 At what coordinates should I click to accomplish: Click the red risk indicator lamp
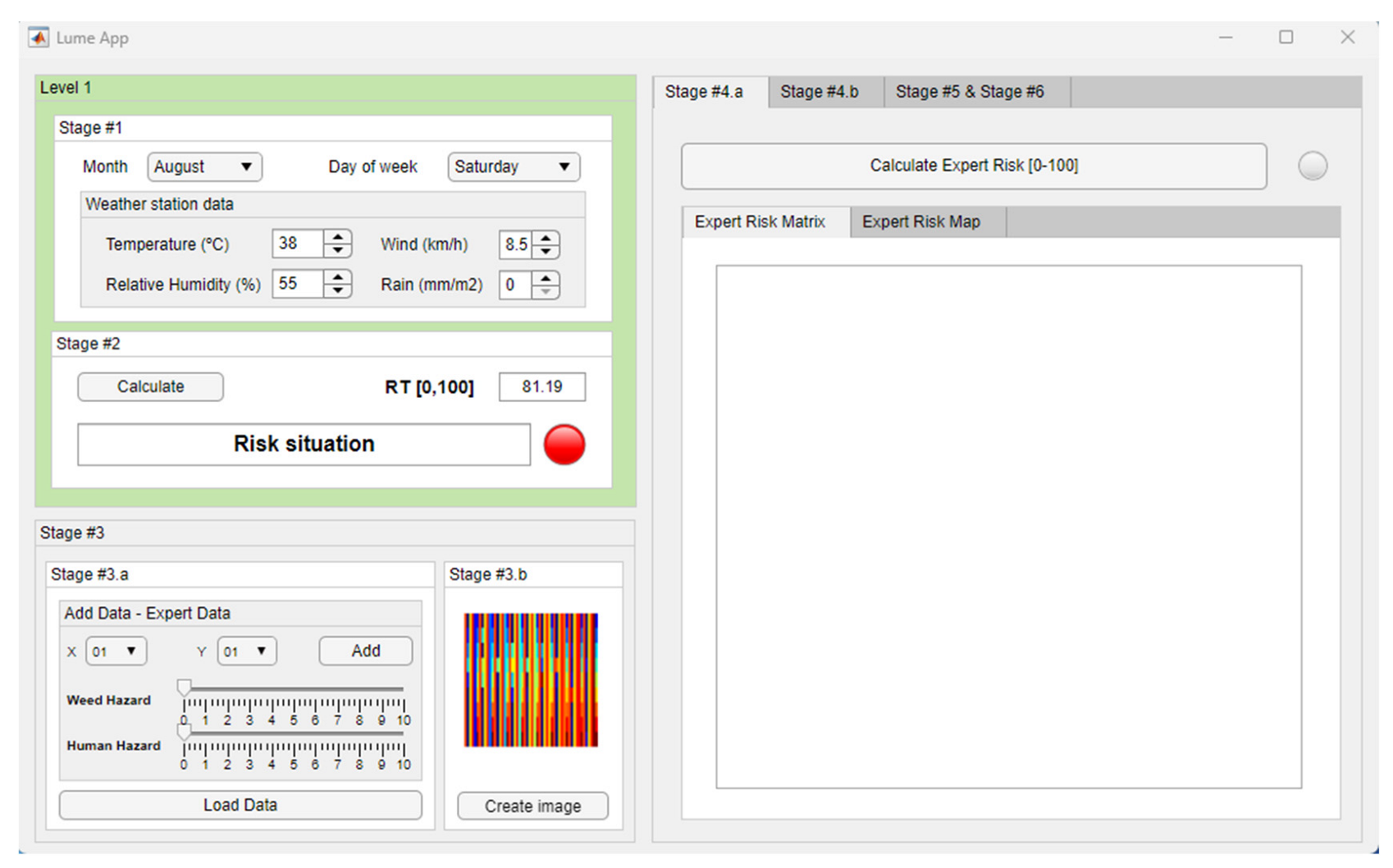click(x=564, y=445)
